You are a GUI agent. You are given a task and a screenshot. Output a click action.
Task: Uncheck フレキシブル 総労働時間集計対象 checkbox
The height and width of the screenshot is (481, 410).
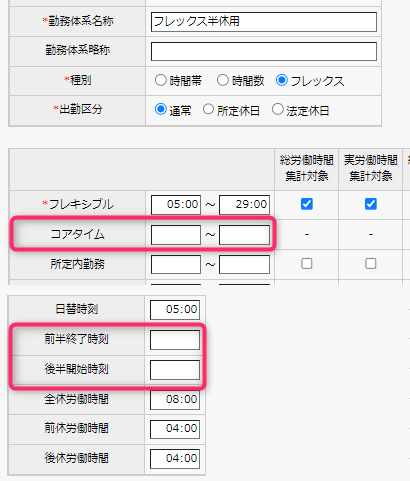pyautogui.click(x=307, y=204)
